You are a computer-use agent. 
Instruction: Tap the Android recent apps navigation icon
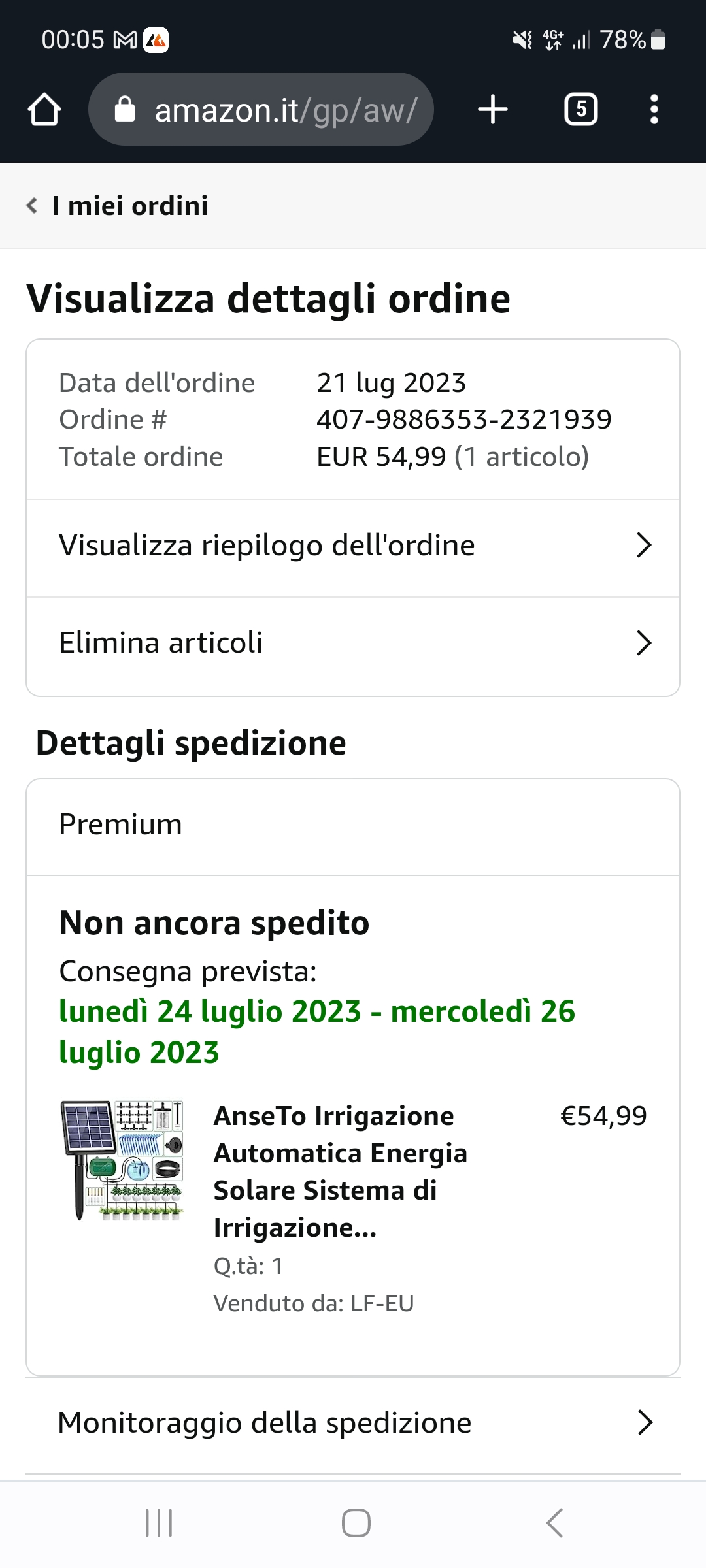(159, 1523)
